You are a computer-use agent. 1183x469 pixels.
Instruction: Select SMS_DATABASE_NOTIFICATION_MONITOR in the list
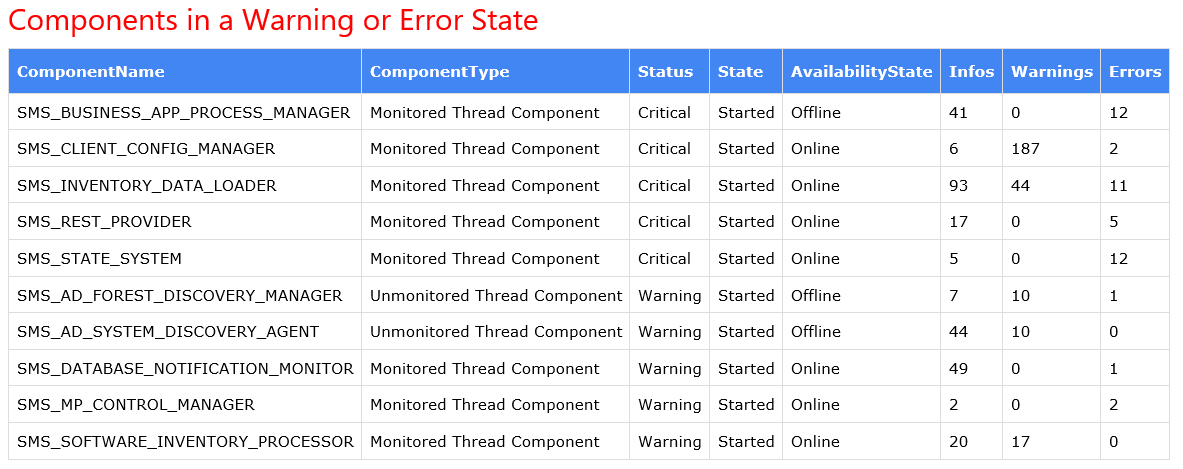(185, 369)
